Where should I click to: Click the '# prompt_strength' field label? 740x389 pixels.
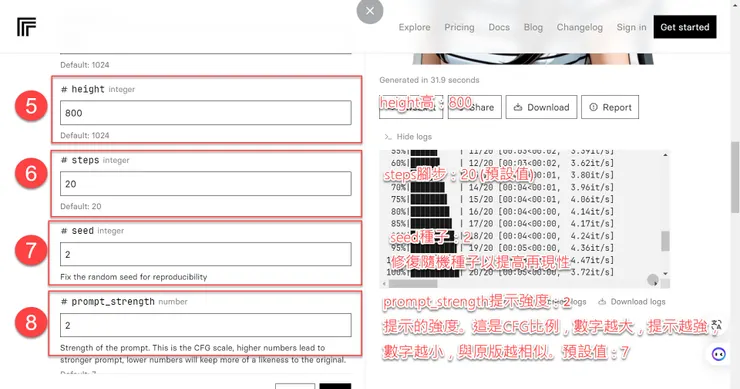coord(108,302)
